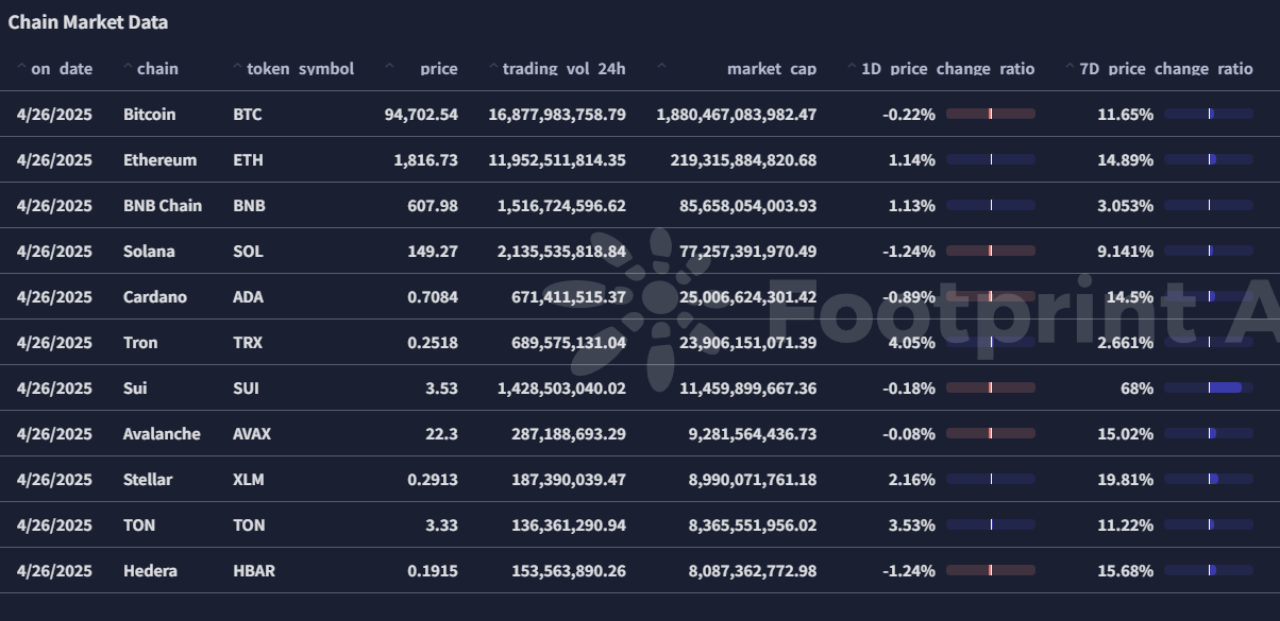This screenshot has width=1280, height=621.
Task: Click the sort arrow beside chain header
Action: pyautogui.click(x=128, y=68)
